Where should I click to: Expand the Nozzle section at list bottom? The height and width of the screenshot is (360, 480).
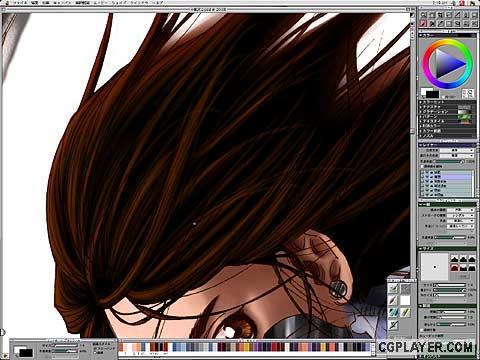[448, 136]
